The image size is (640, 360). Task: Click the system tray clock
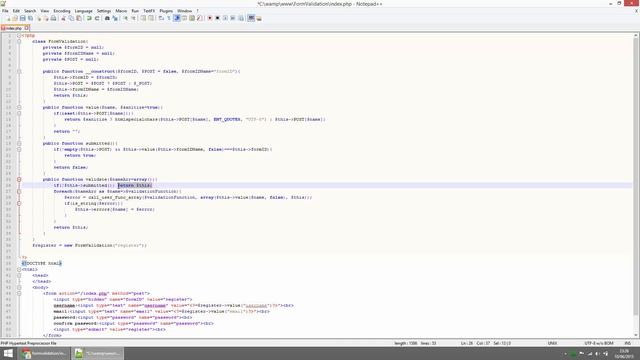pyautogui.click(x=624, y=353)
